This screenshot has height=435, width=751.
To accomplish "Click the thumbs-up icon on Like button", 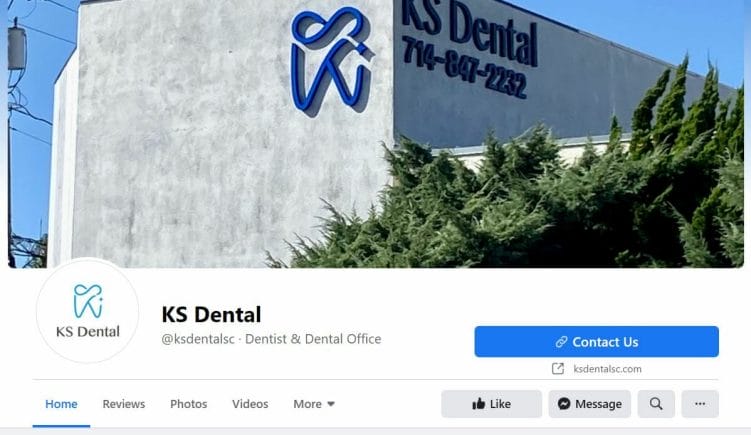I will 478,404.
